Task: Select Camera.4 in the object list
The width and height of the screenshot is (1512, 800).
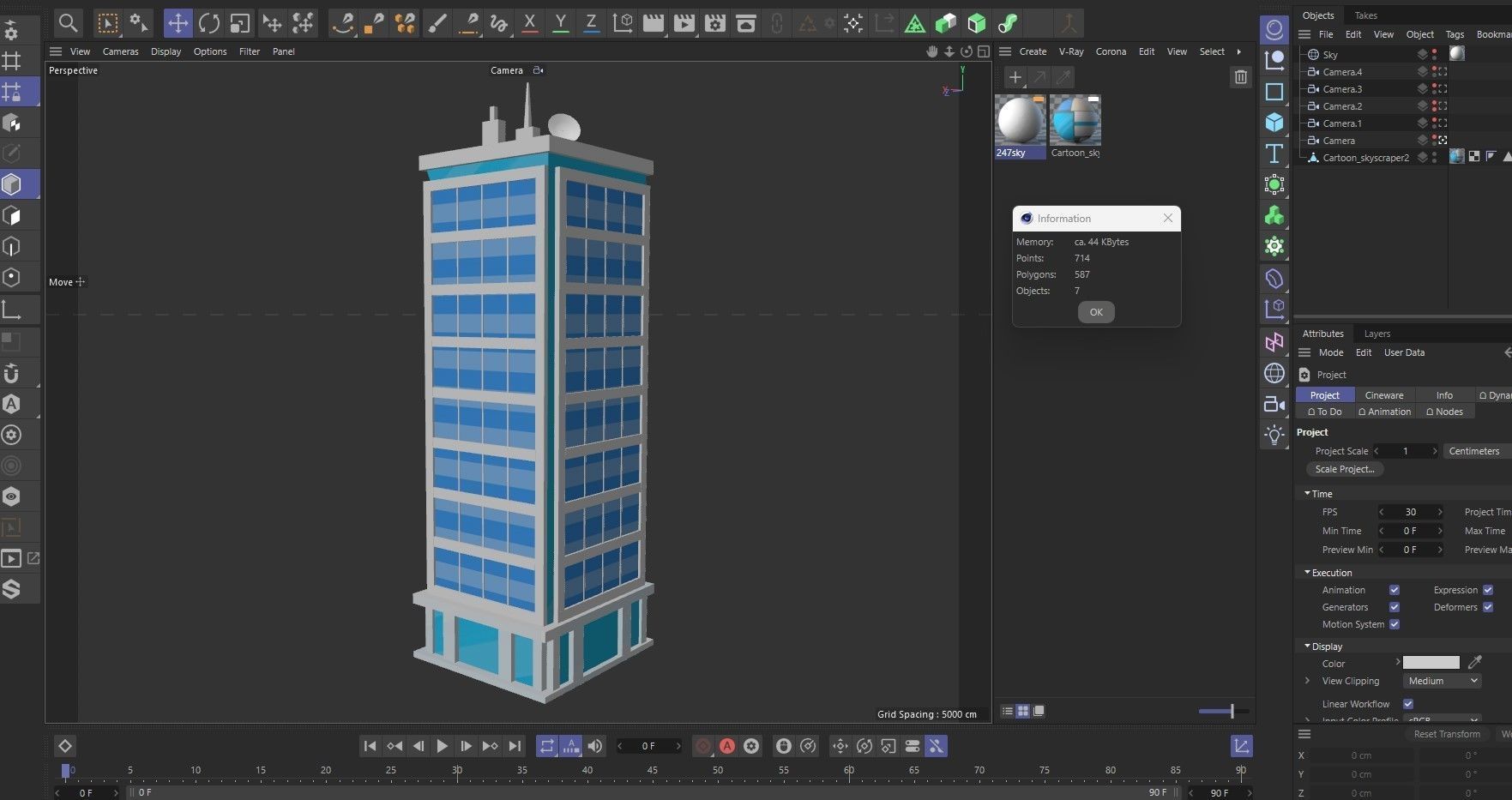Action: [1342, 72]
